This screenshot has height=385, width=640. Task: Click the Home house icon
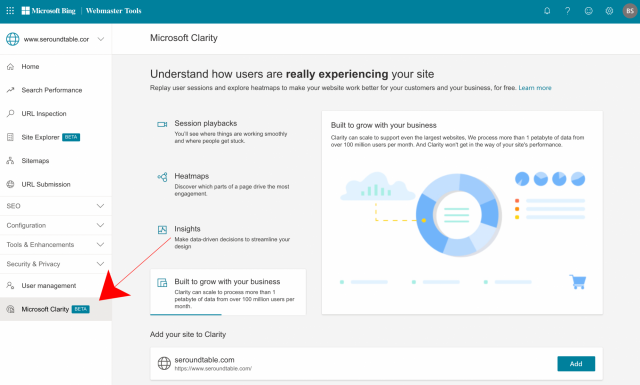click(10, 67)
